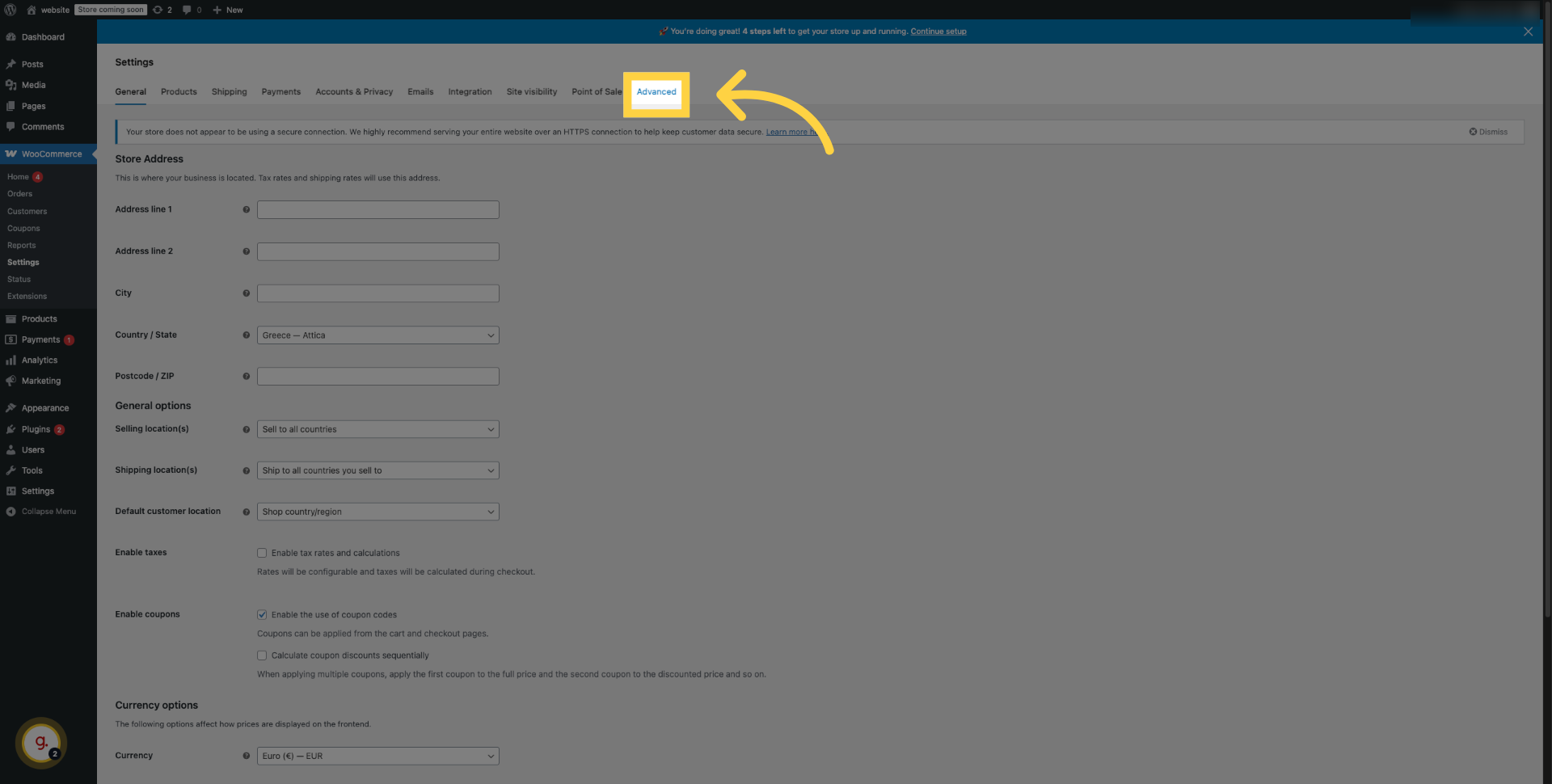Select the Shipping settings tab
This screenshot has height=784, width=1552.
point(230,92)
